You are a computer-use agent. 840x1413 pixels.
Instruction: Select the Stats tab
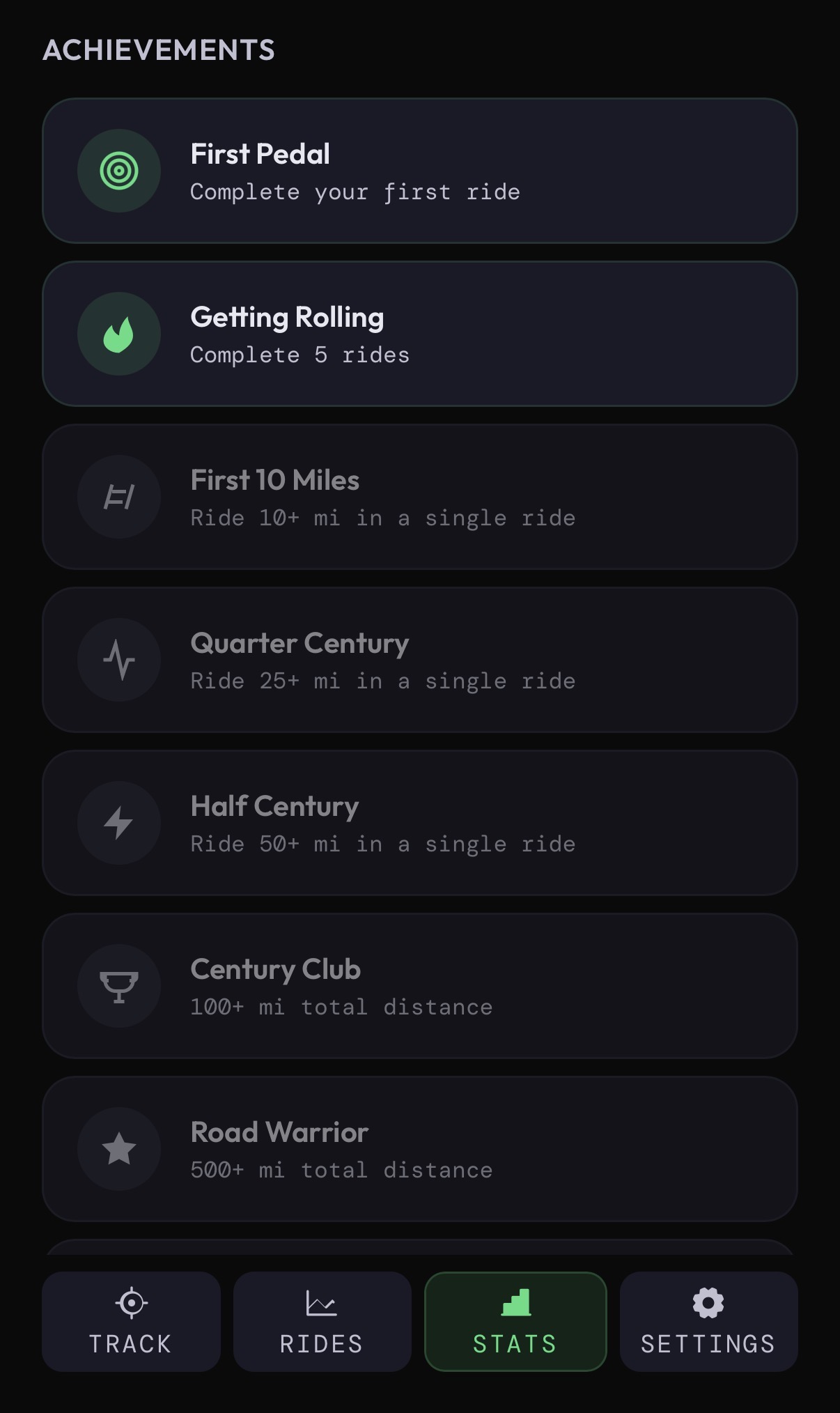tap(515, 1322)
